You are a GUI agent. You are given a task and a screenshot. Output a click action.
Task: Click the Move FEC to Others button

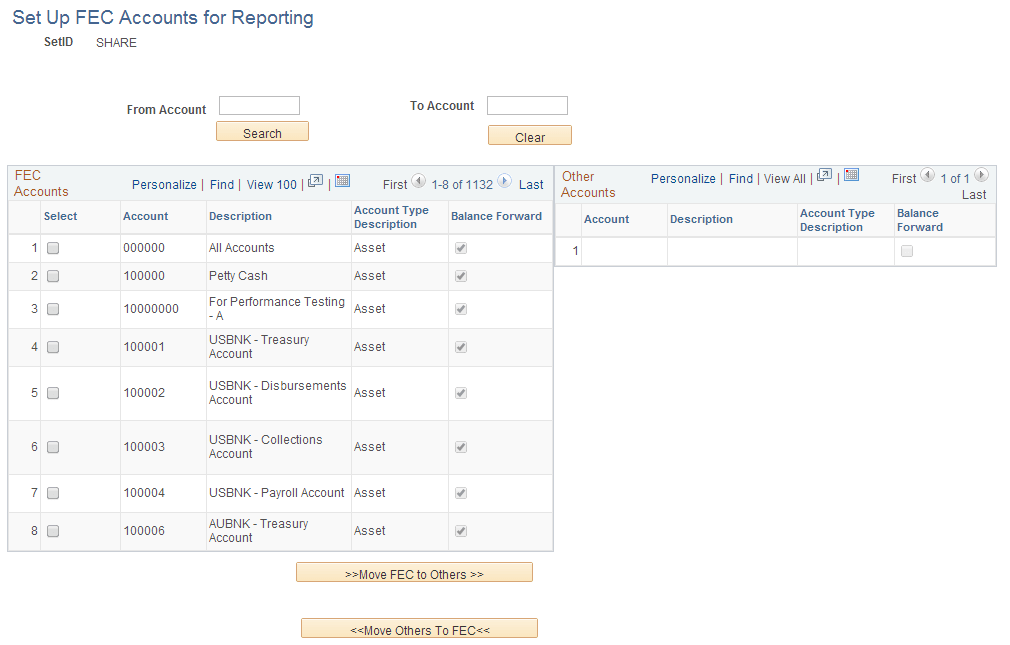tap(413, 571)
